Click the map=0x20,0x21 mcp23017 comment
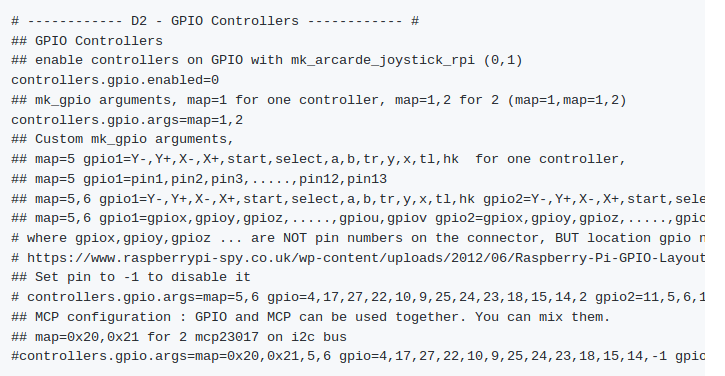 tap(179, 337)
